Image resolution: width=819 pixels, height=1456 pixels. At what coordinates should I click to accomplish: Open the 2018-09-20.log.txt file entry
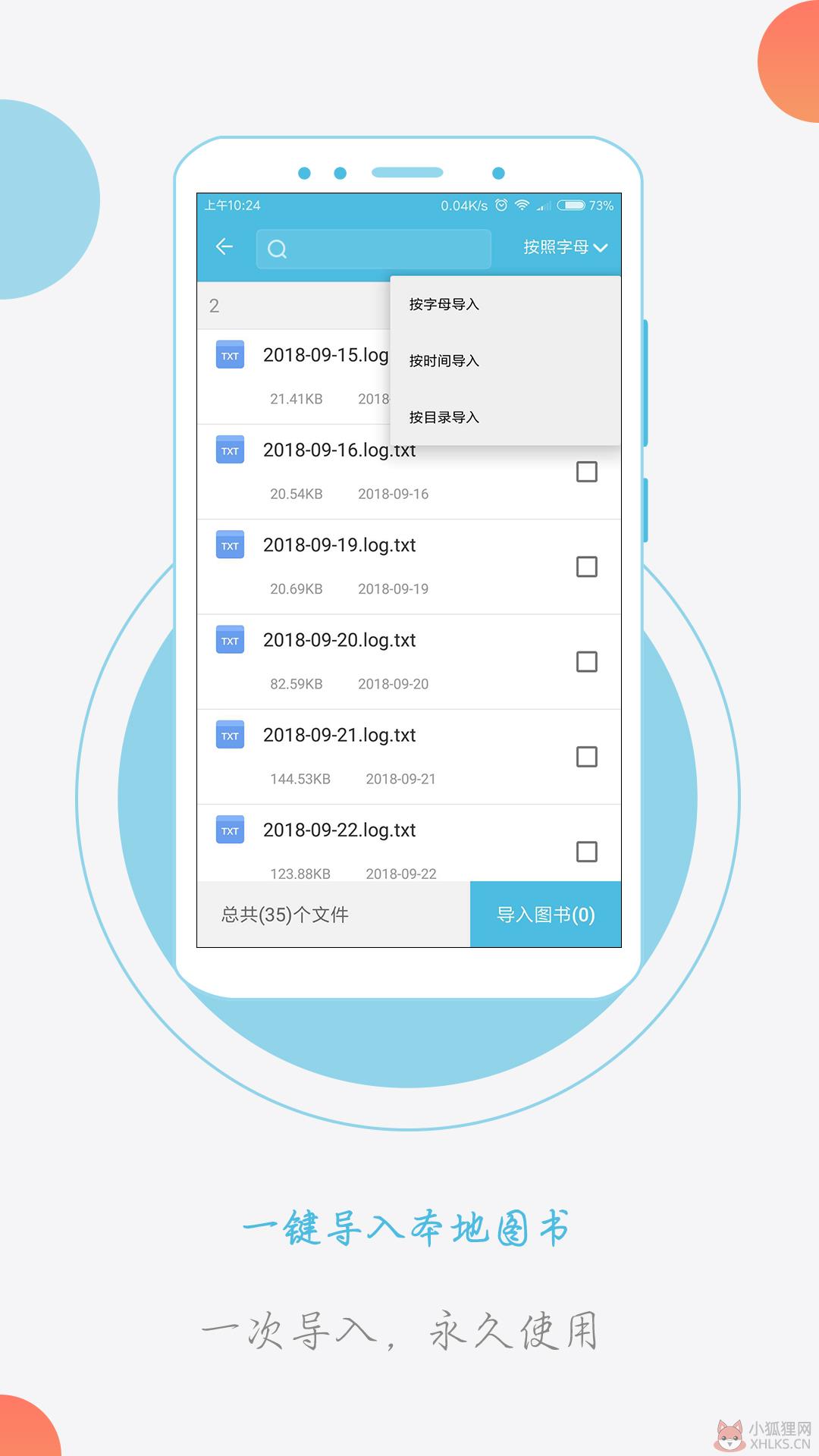coord(409,662)
